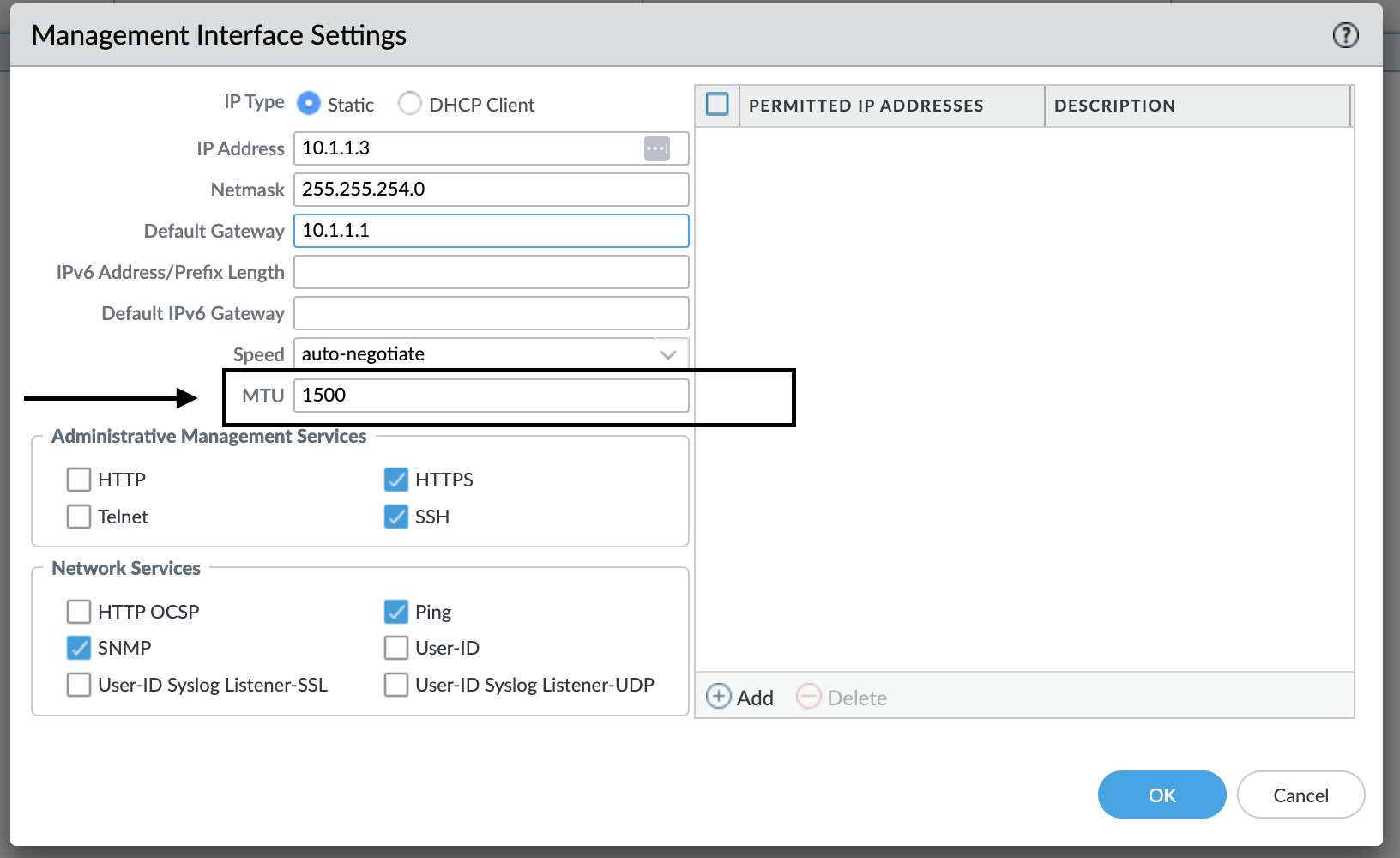Image resolution: width=1400 pixels, height=858 pixels.
Task: Click the Permitted IP Addresses column header
Action: [x=866, y=106]
